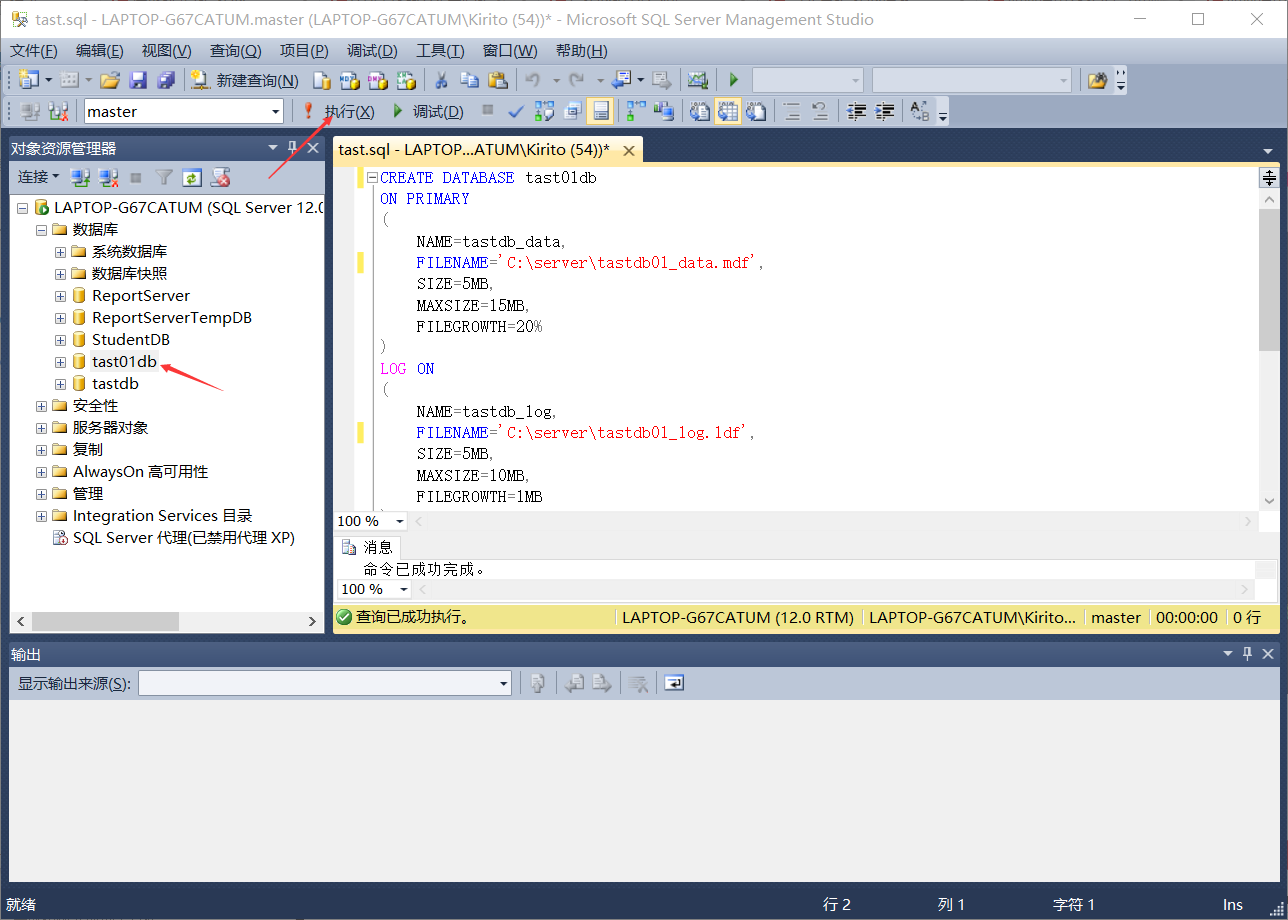1288x920 pixels.
Task: Click the Cut scissors icon
Action: click(440, 80)
